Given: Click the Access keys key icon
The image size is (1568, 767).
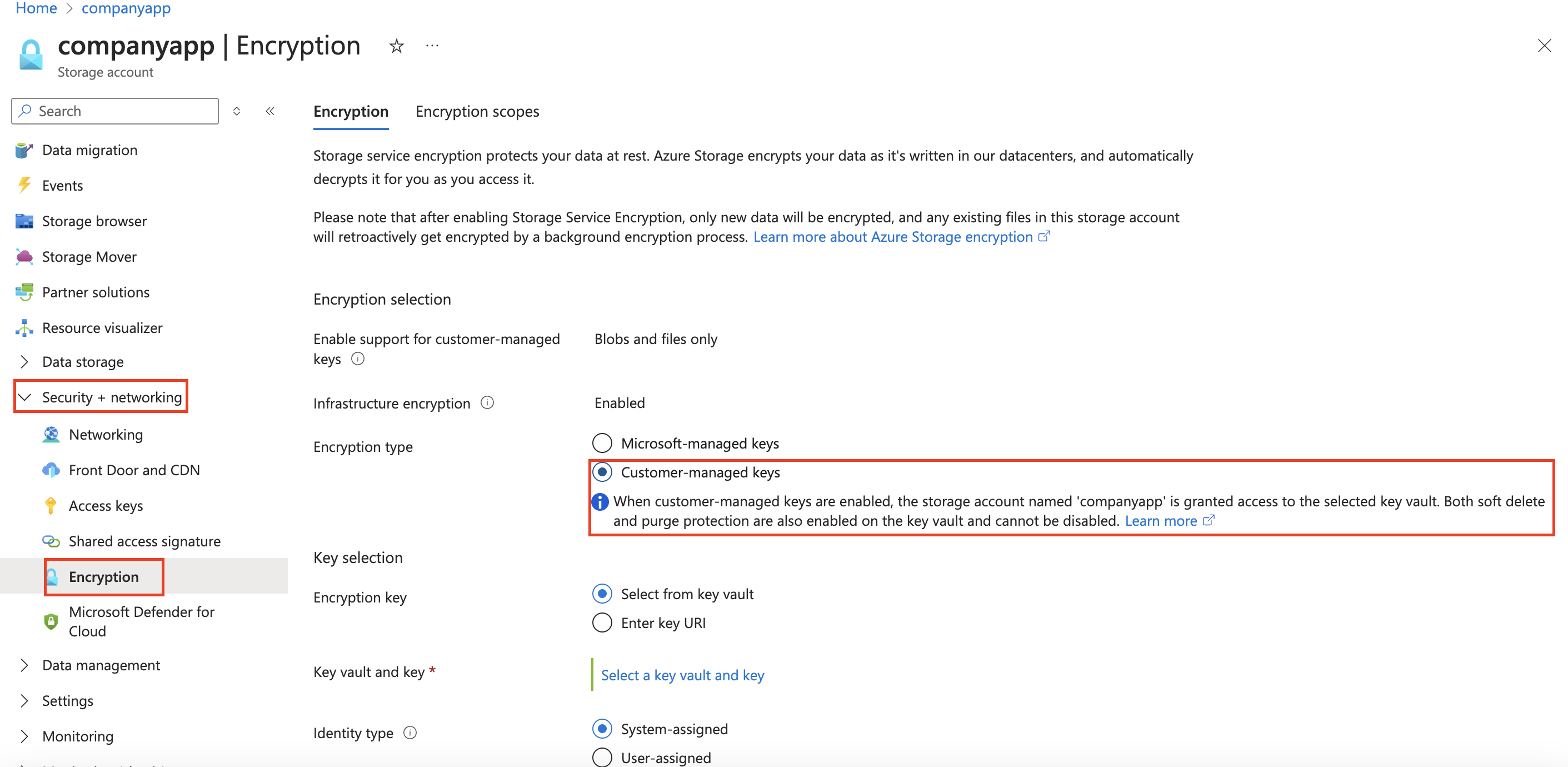Looking at the screenshot, I should coord(51,505).
